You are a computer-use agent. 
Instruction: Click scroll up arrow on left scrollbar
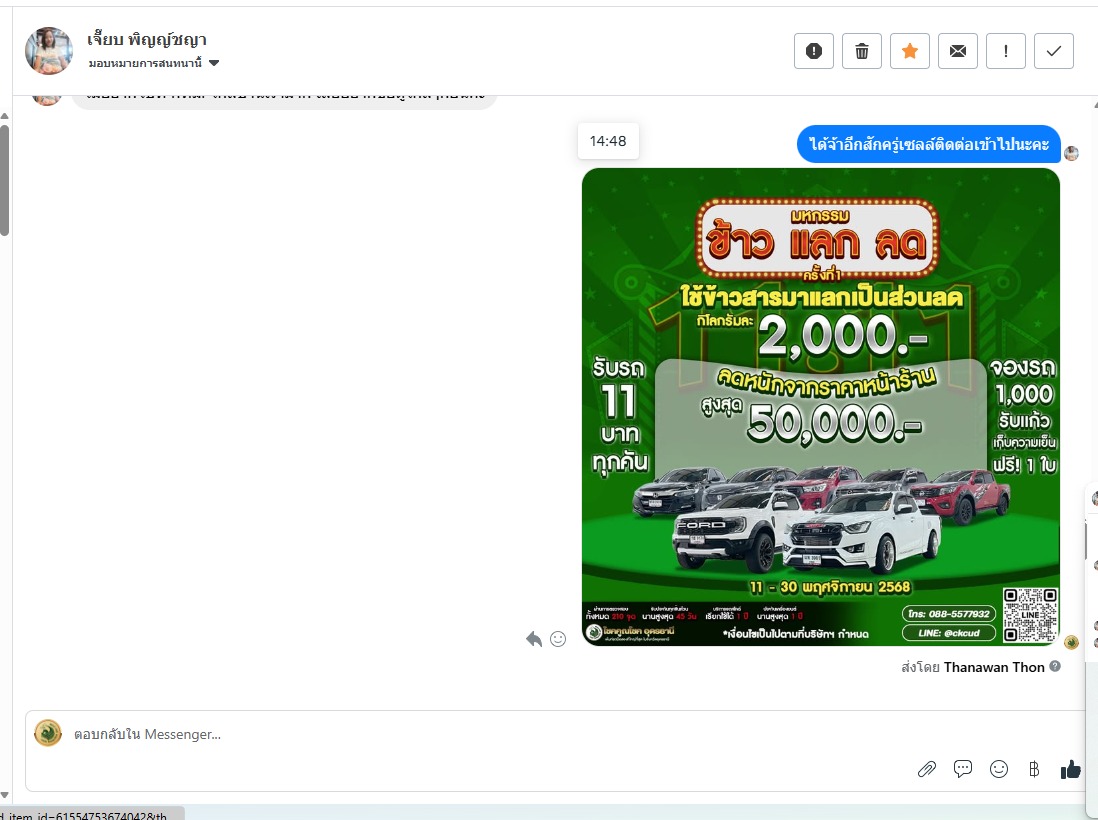point(4,116)
